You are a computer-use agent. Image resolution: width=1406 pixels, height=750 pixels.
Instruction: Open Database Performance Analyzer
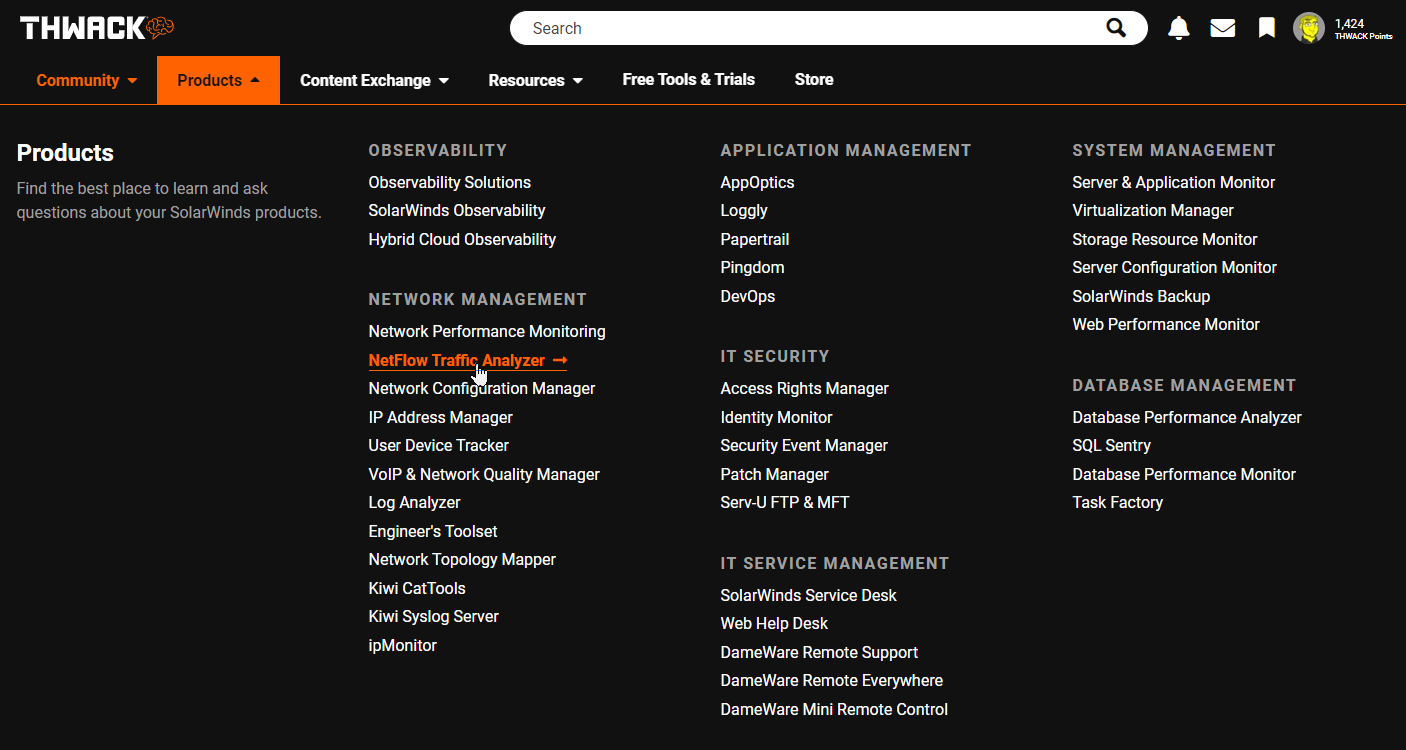point(1187,417)
